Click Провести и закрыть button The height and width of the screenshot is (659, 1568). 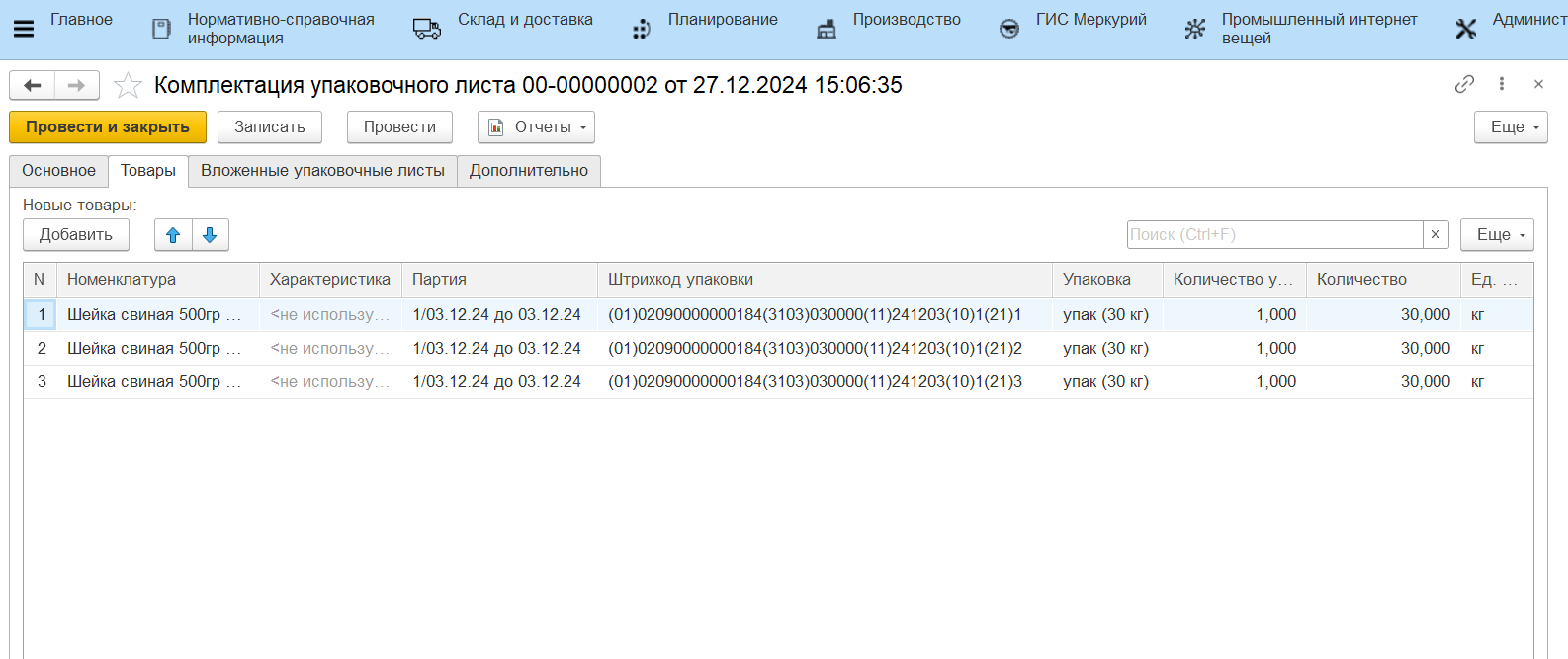click(108, 127)
